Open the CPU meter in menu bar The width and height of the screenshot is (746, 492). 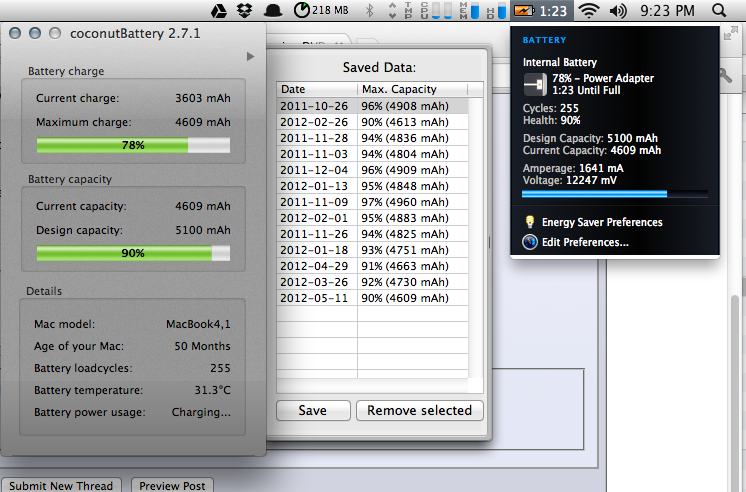coord(436,10)
